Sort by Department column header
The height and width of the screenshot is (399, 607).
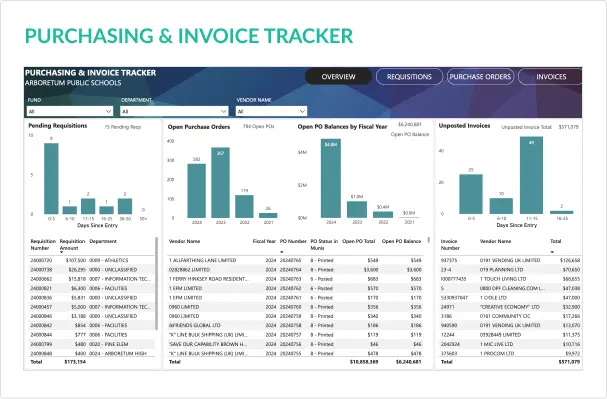tap(103, 241)
